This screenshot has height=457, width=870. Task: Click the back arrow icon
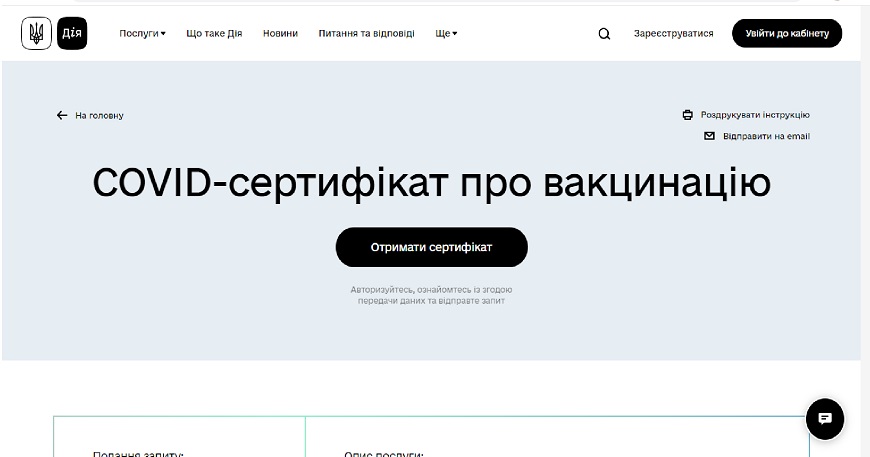(x=62, y=115)
